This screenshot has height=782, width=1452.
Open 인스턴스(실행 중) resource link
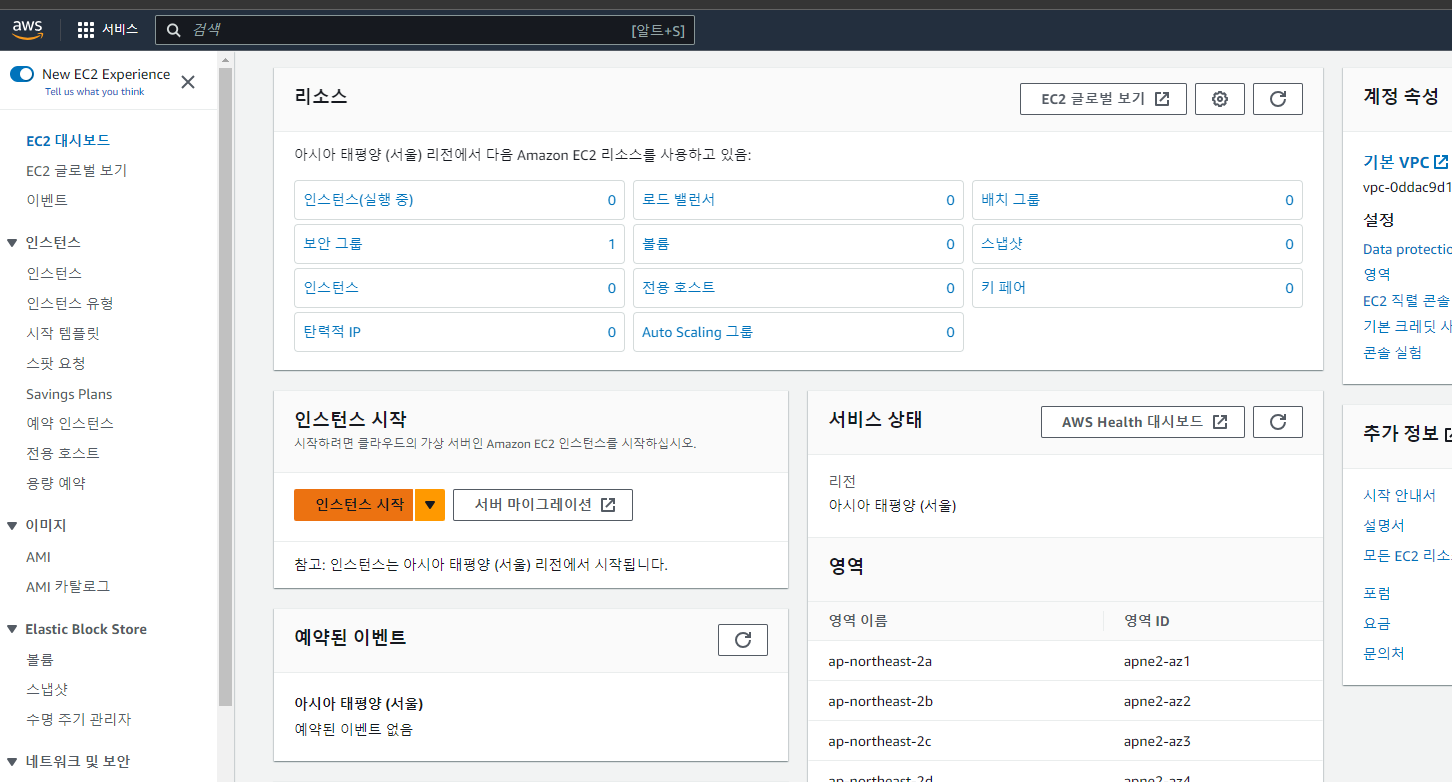pos(359,200)
